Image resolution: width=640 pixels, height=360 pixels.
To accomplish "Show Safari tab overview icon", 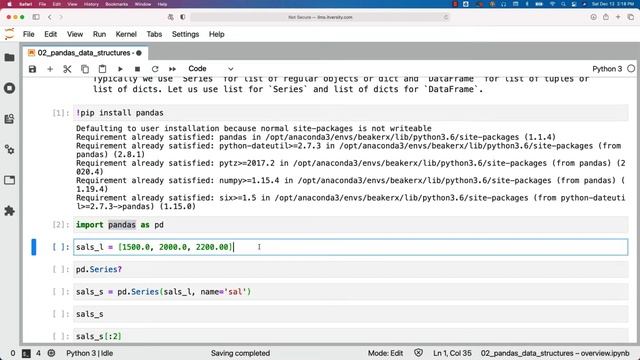I will pos(631,17).
